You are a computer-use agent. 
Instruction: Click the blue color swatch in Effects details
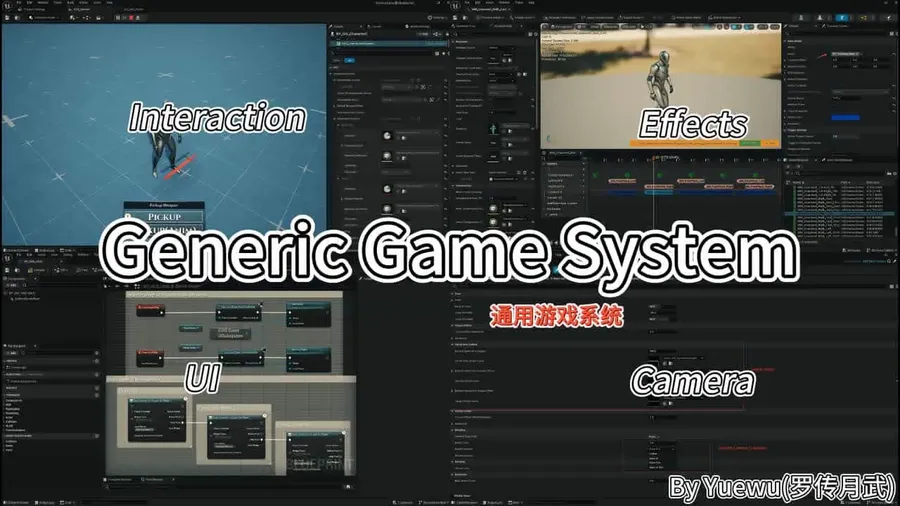click(x=845, y=118)
